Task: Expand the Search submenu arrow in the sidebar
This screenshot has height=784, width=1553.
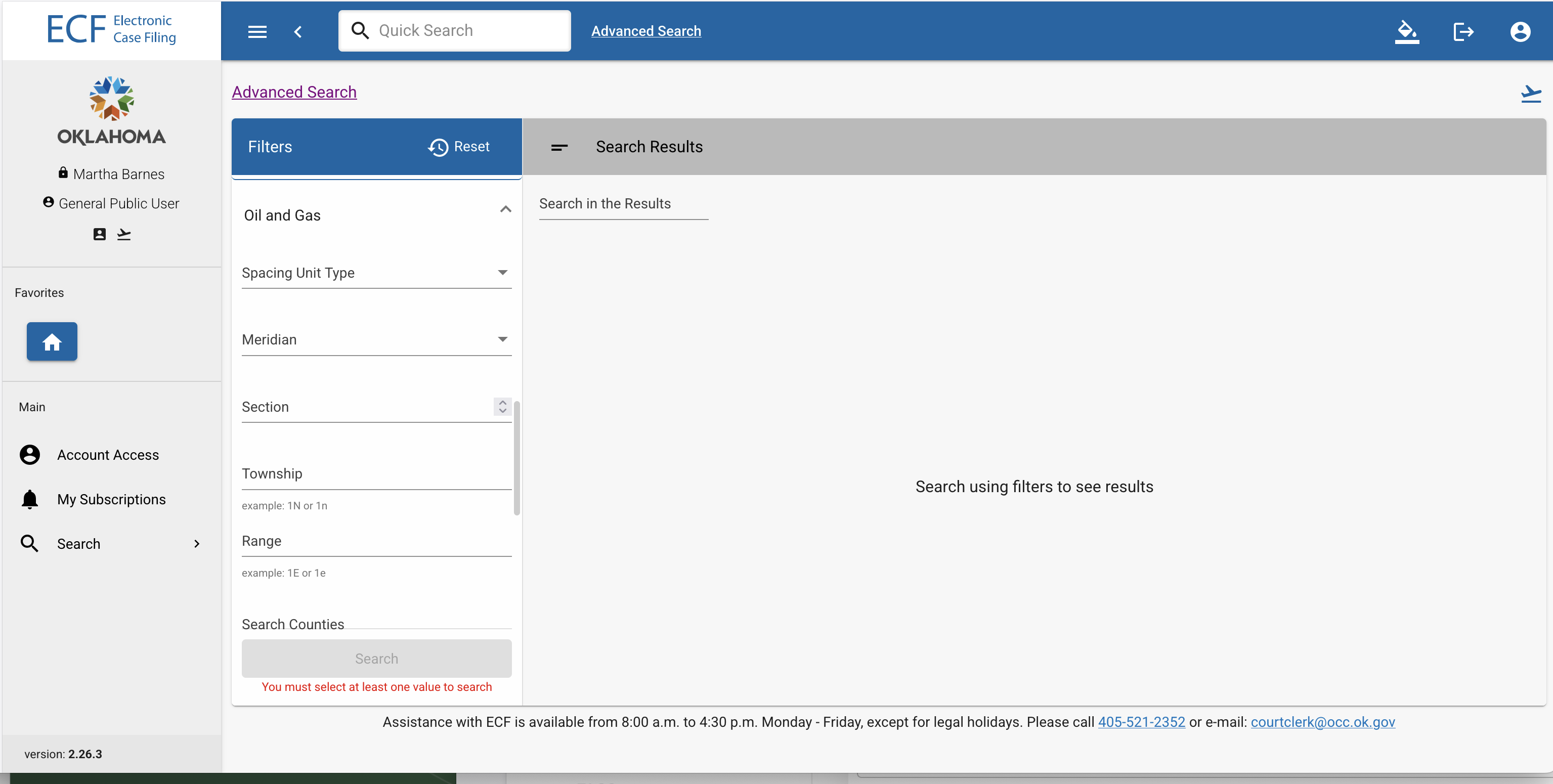Action: coord(197,544)
